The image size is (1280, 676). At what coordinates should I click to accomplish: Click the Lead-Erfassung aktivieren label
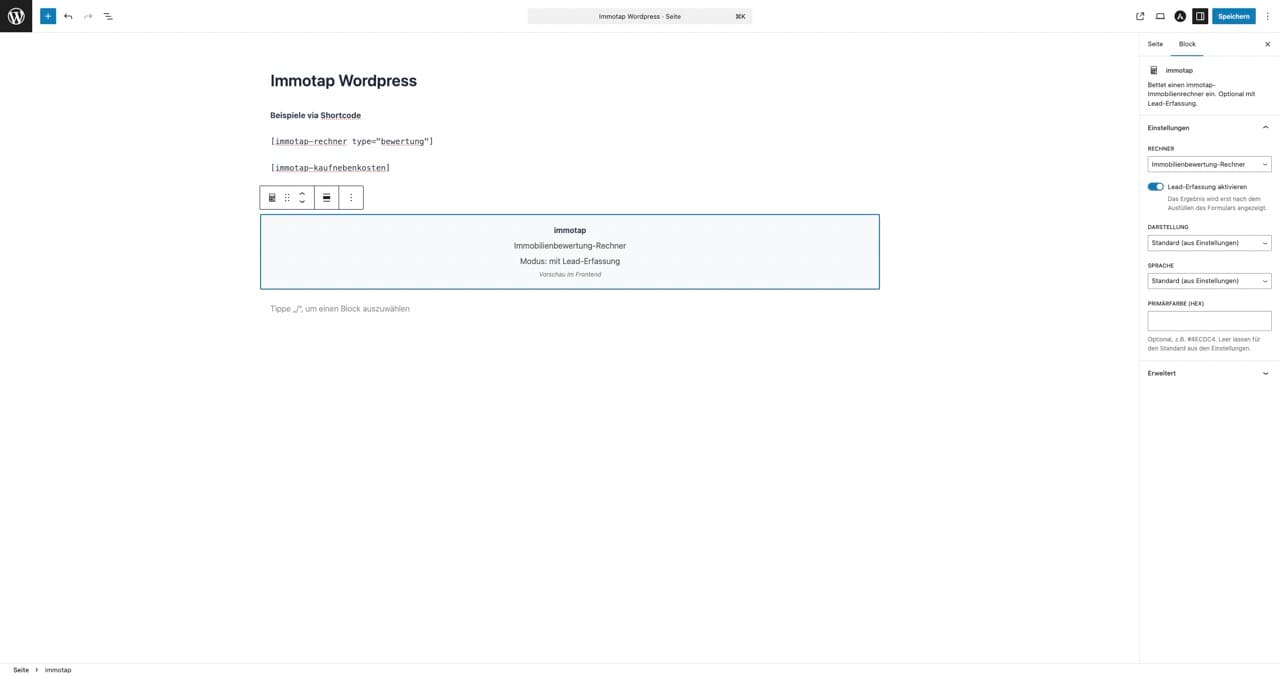[1207, 187]
